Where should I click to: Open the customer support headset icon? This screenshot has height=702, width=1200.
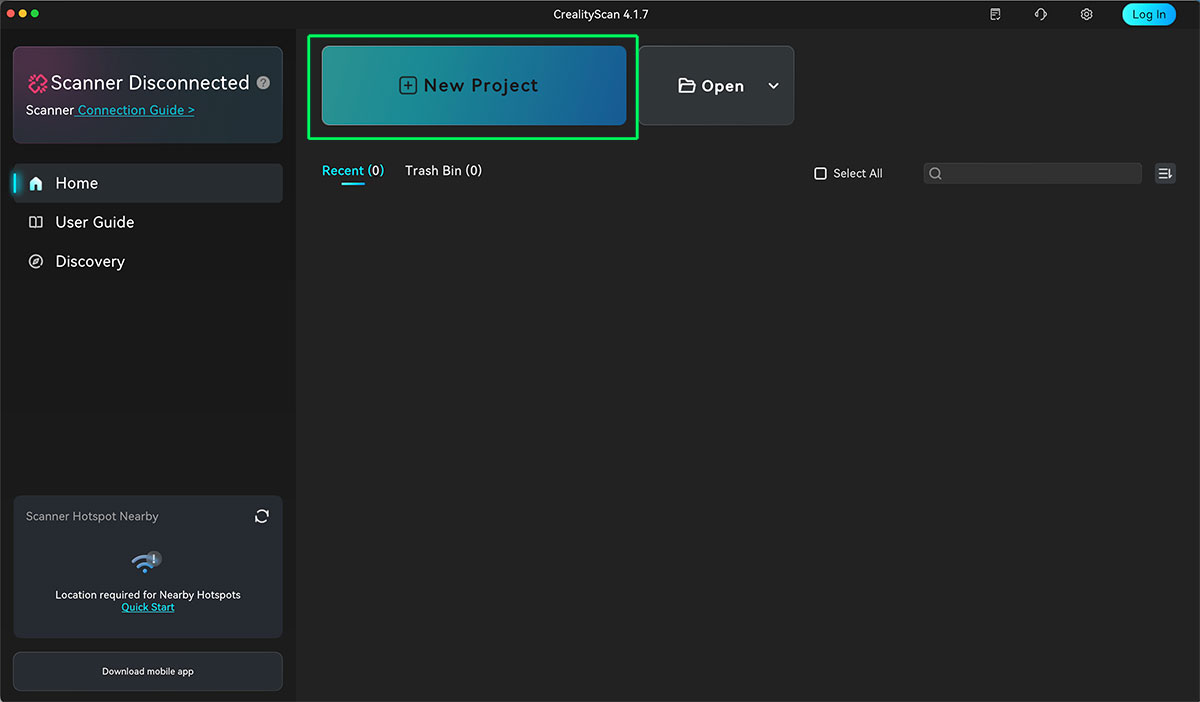(1041, 14)
